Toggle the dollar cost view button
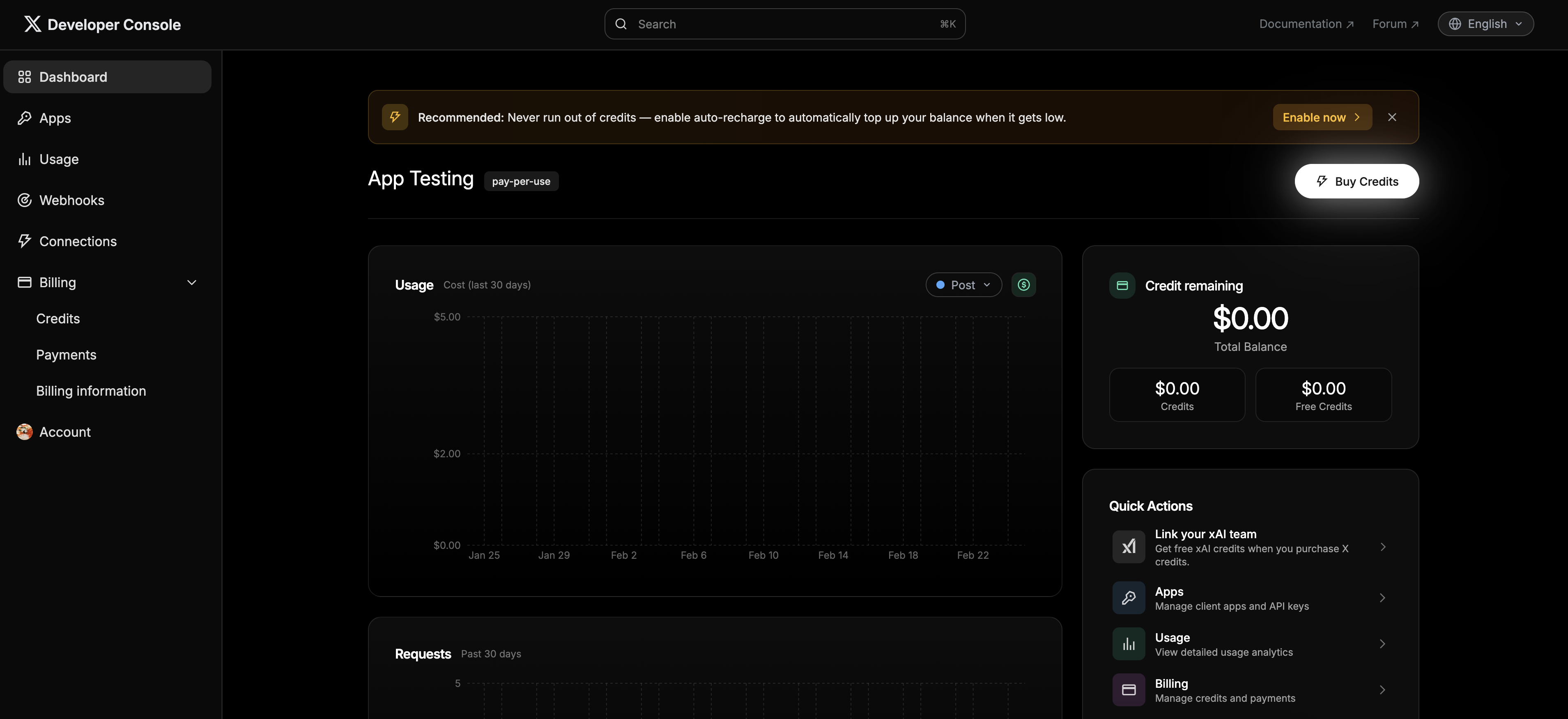This screenshot has height=719, width=1568. click(1023, 285)
